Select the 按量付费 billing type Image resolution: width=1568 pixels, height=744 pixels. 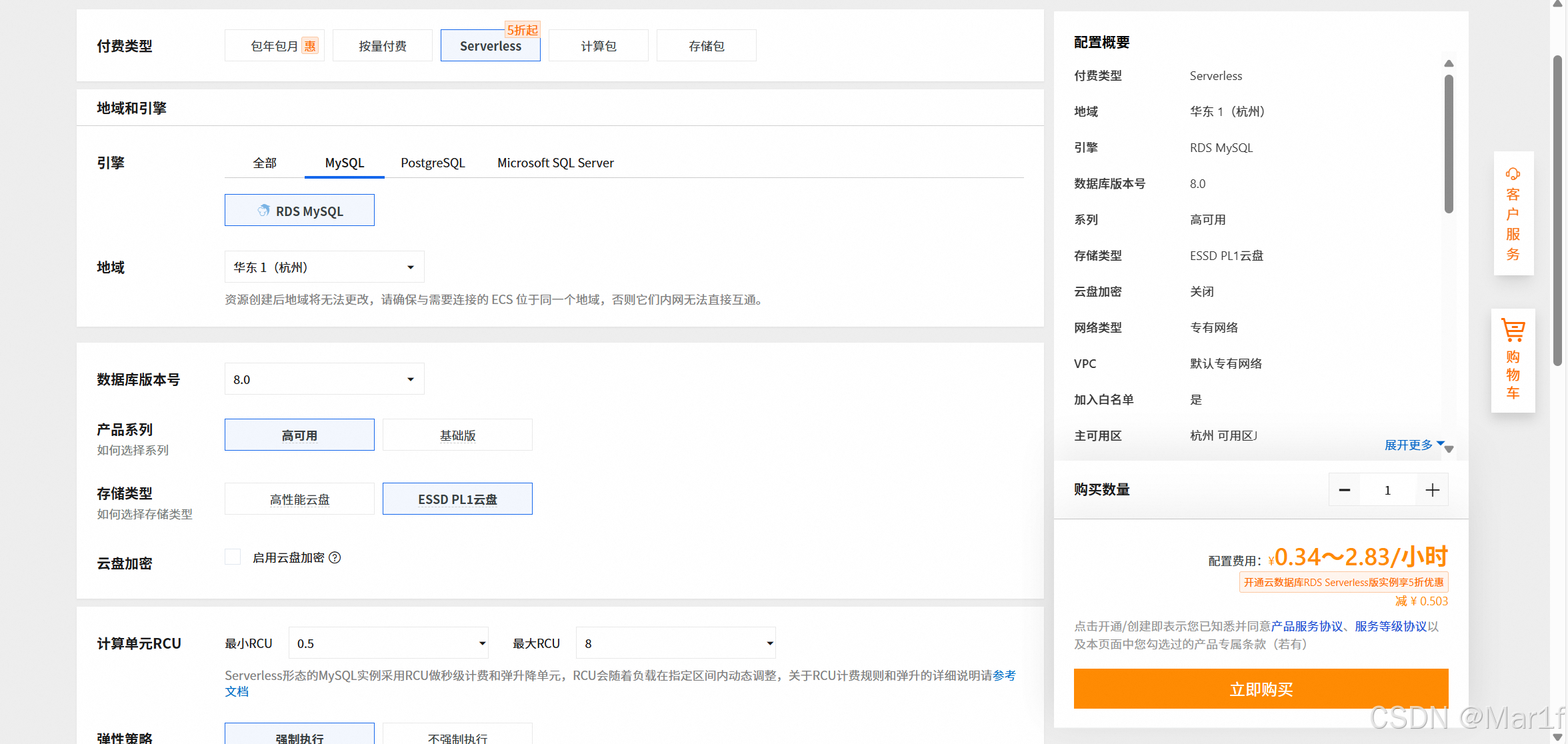point(383,46)
